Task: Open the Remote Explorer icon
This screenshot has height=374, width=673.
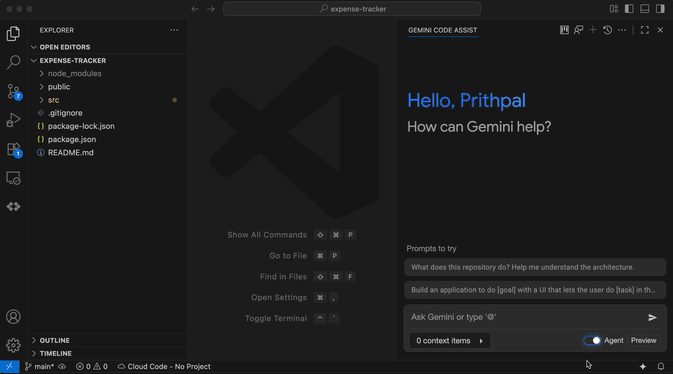Action: point(13,178)
